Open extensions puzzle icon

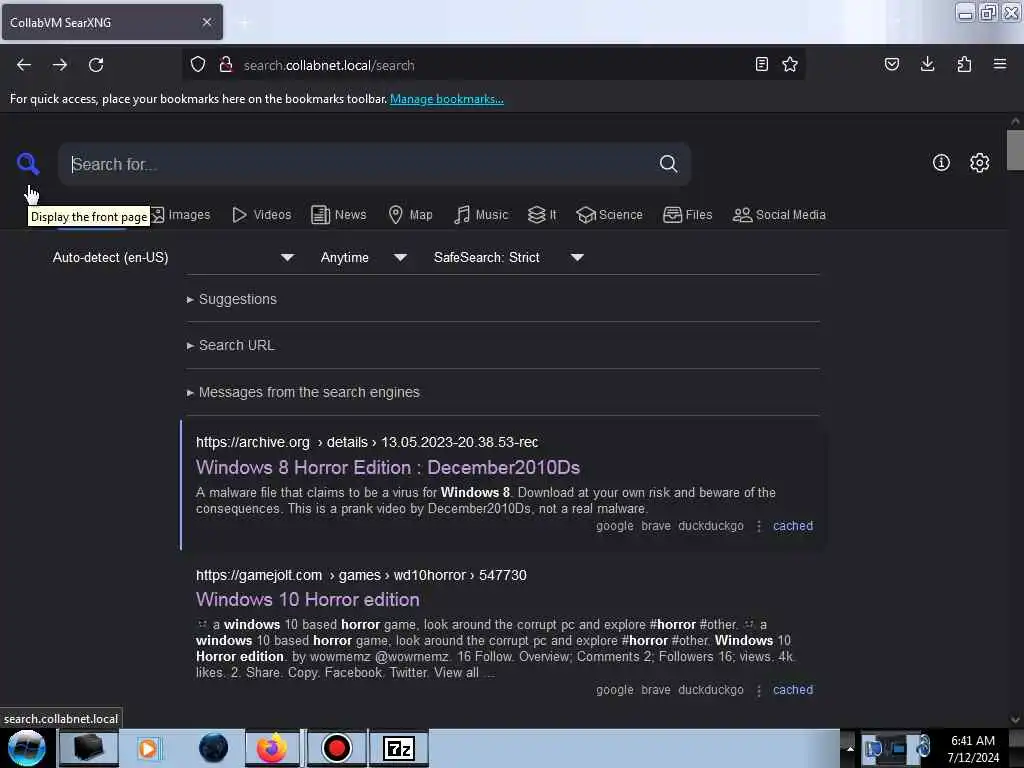click(964, 64)
